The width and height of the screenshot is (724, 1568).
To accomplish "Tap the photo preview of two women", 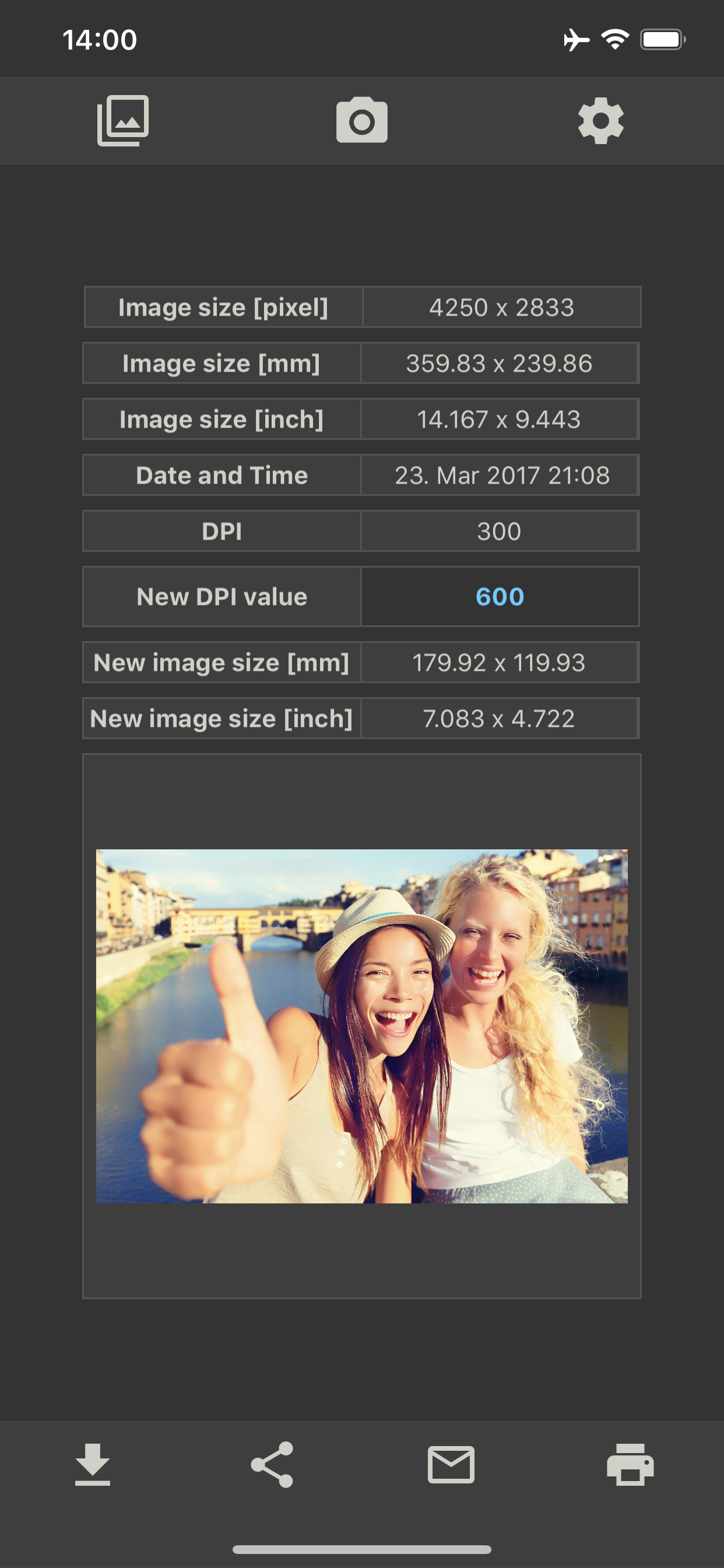I will point(362,1026).
